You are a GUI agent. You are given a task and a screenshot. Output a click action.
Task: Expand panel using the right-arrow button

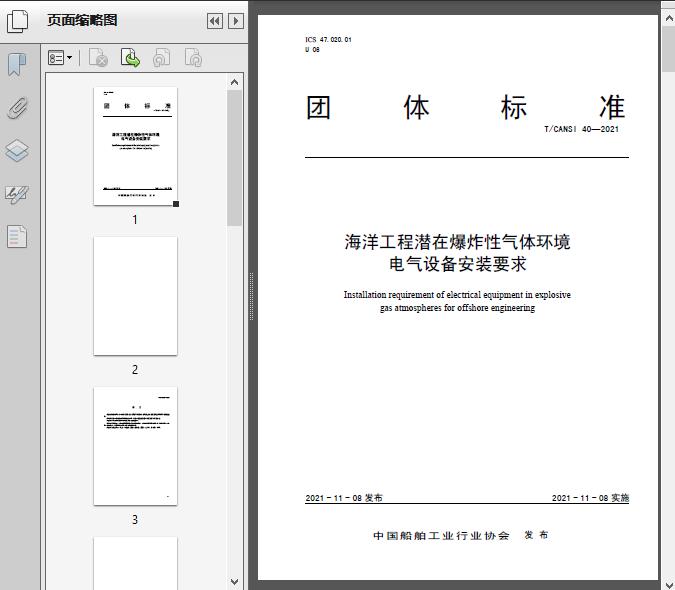pos(235,21)
